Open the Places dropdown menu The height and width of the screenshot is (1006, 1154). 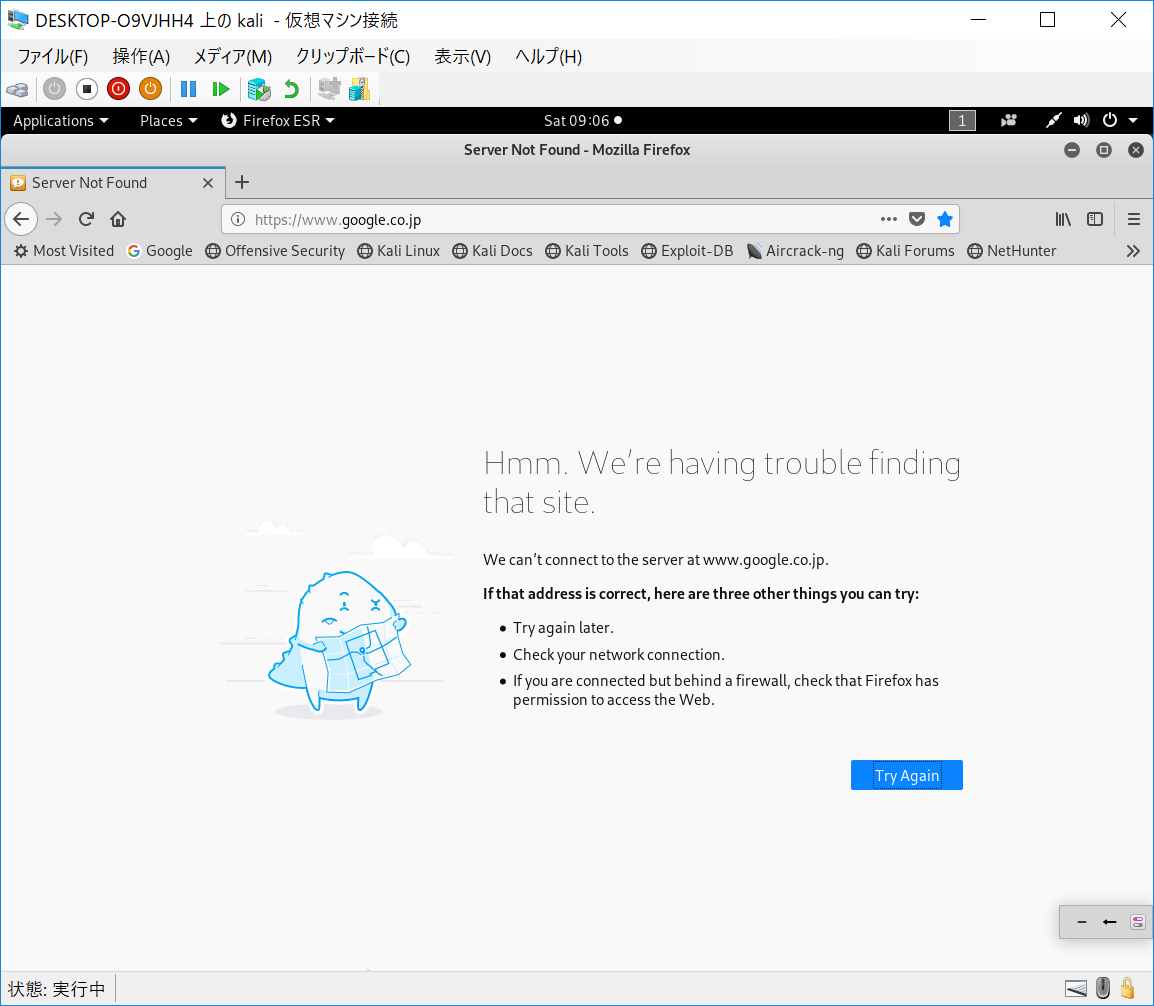pyautogui.click(x=168, y=121)
